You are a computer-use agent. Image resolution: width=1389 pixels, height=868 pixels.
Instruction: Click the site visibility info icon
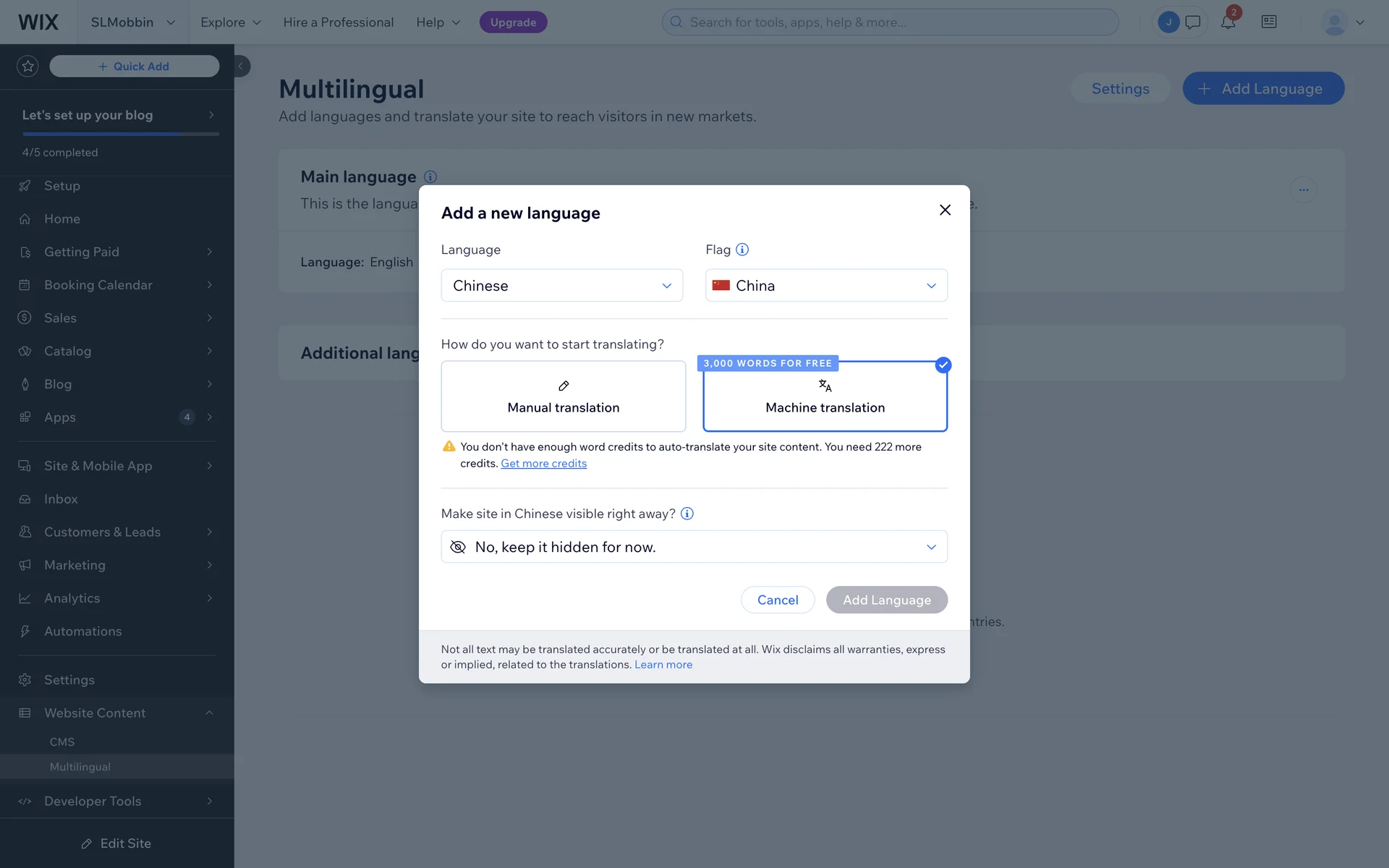[x=687, y=514]
